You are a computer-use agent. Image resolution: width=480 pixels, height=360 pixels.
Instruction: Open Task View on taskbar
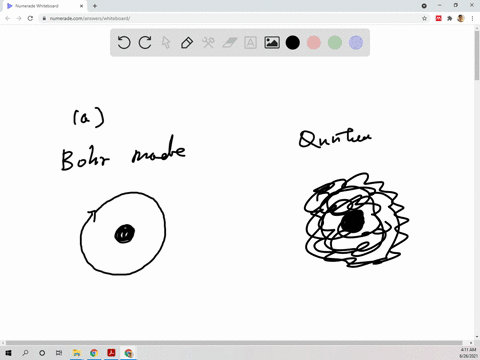click(x=59, y=353)
